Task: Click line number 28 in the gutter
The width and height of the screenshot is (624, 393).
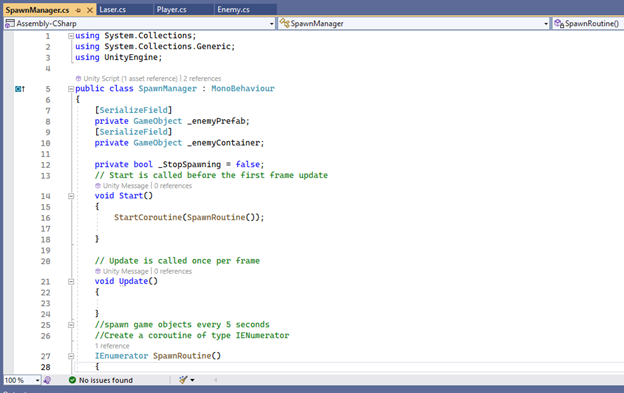Action: click(x=45, y=367)
